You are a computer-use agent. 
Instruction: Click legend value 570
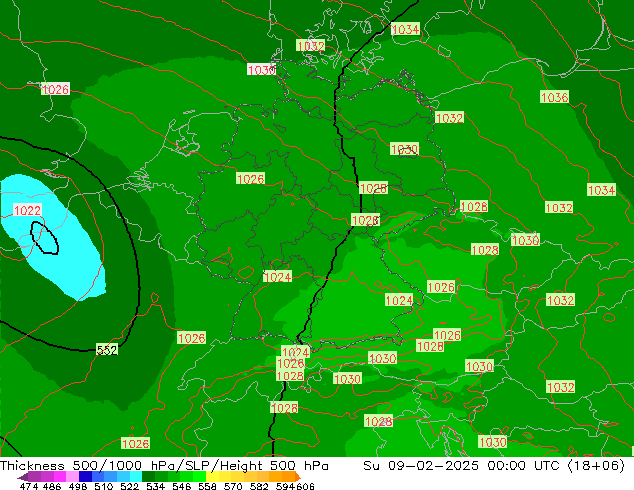tap(233, 486)
